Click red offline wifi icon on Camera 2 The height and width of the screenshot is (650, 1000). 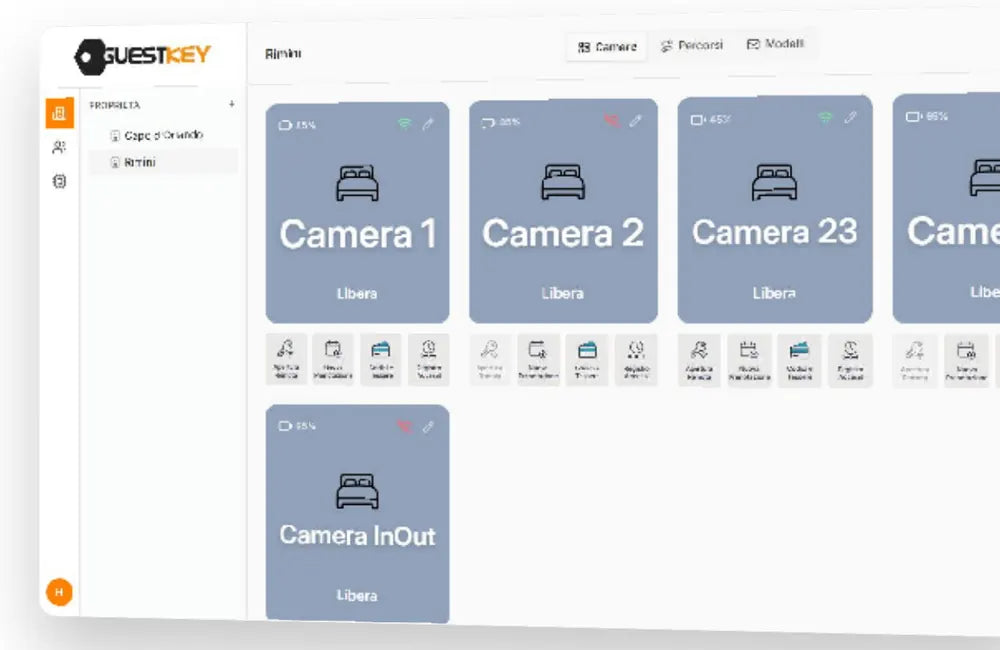(612, 120)
